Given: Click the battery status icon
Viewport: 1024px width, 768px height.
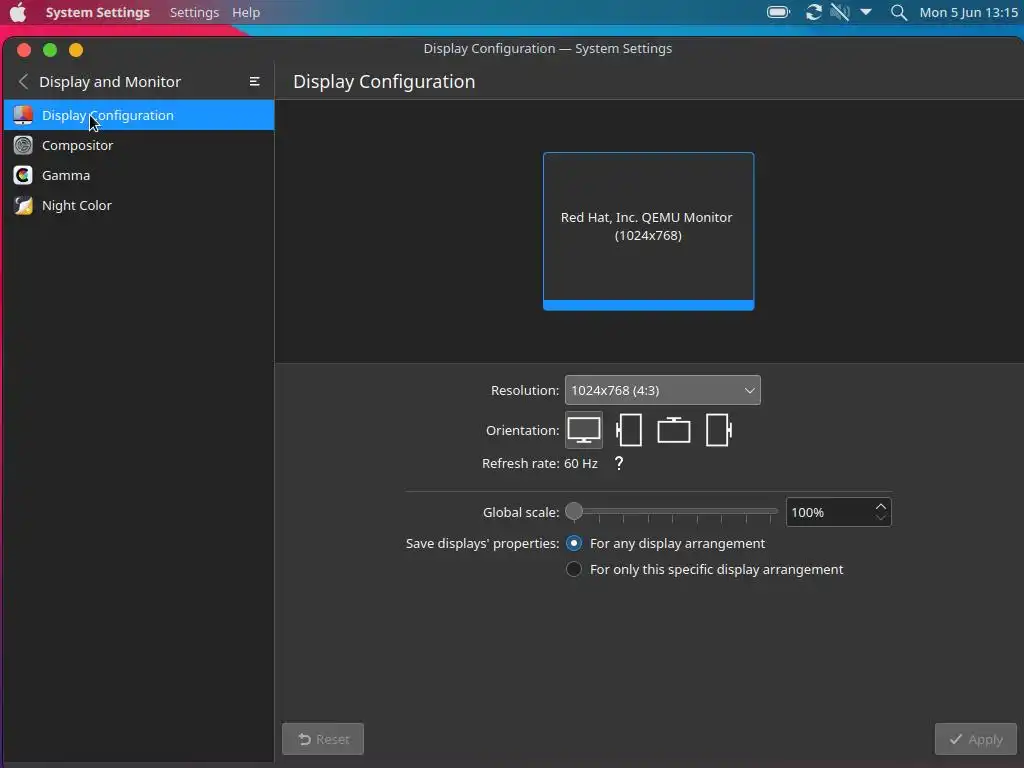Looking at the screenshot, I should [778, 12].
